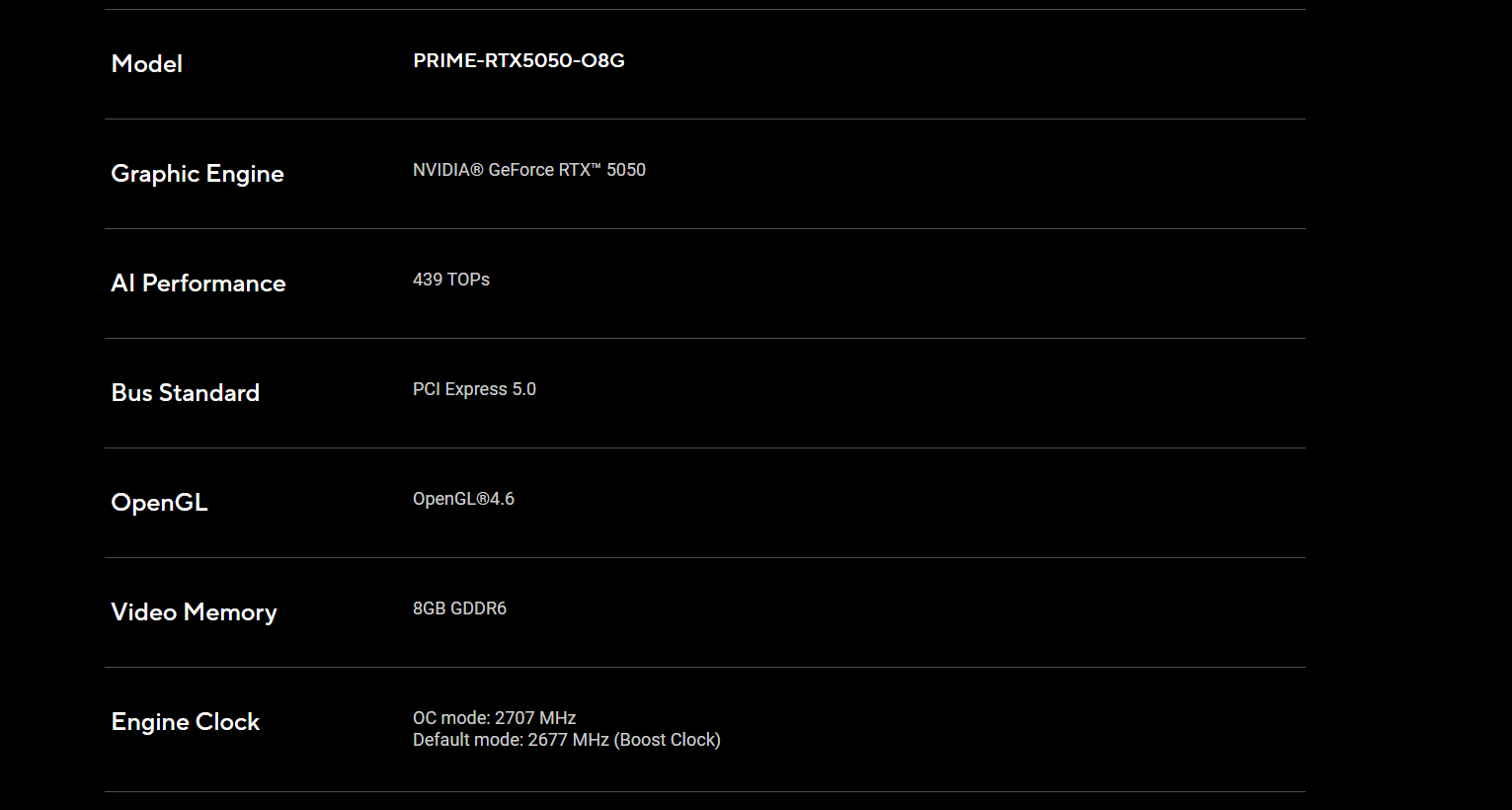The image size is (1512, 810).
Task: Select the 8GB GDDR6 value
Action: click(459, 608)
